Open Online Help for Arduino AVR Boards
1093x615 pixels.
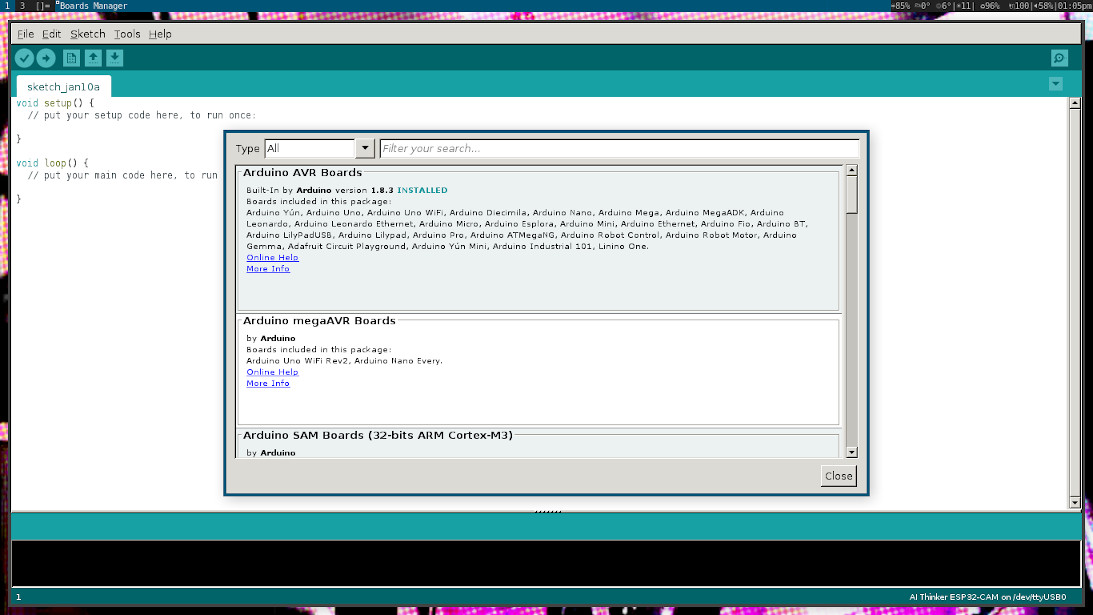click(x=272, y=258)
